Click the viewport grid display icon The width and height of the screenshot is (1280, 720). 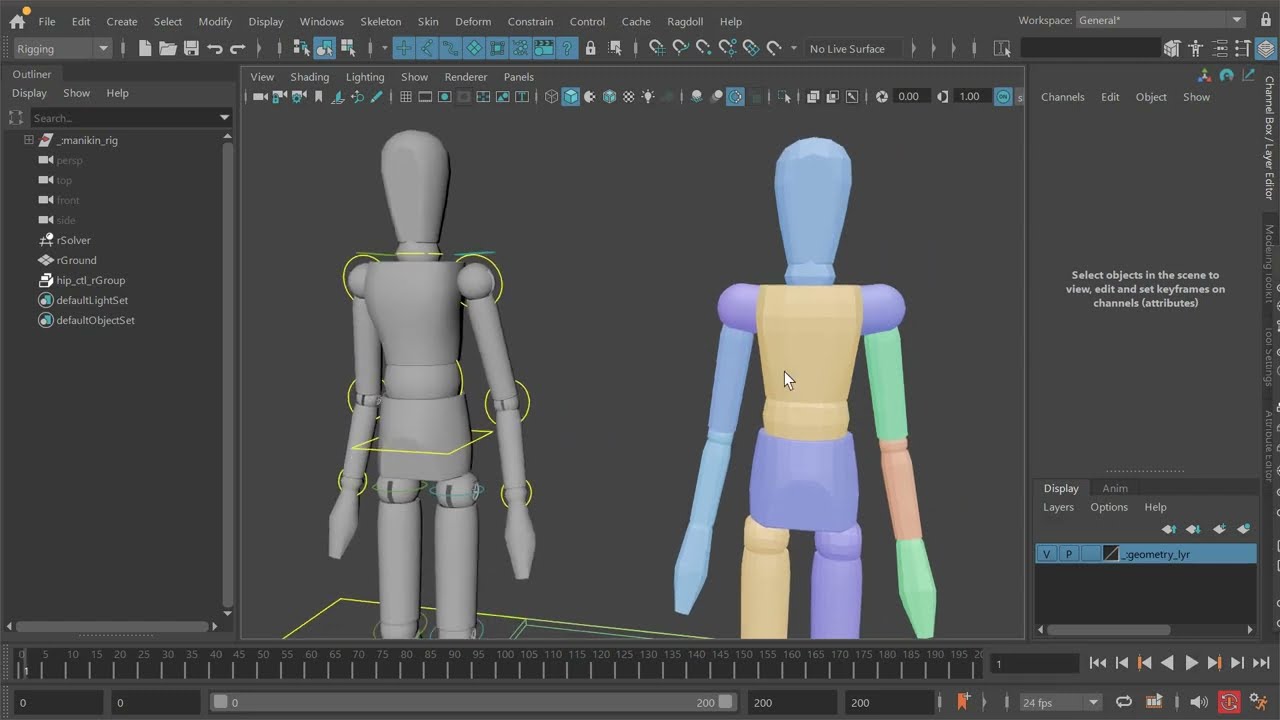pyautogui.click(x=405, y=97)
